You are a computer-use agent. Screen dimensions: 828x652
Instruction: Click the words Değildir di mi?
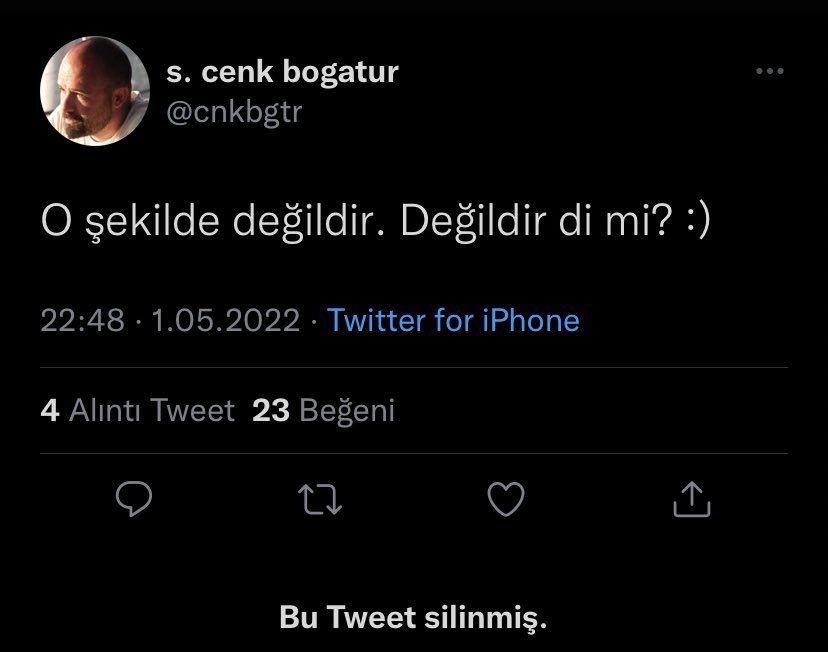tap(537, 220)
